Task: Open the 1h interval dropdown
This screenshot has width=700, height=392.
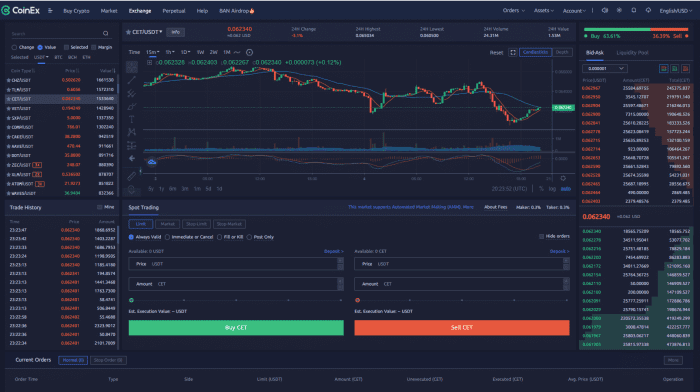Action: (170, 52)
